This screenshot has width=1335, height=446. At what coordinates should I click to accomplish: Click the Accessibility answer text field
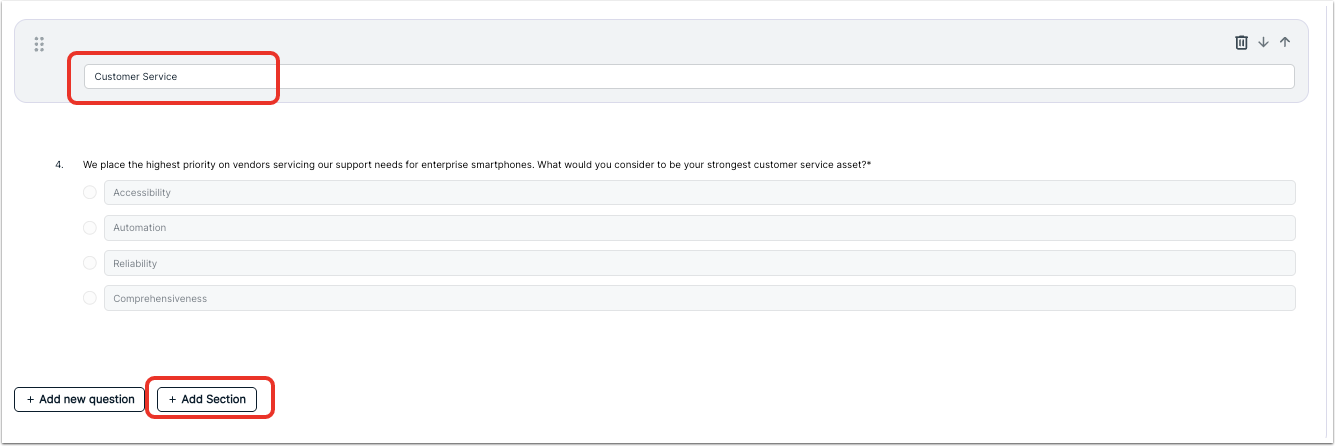click(700, 192)
